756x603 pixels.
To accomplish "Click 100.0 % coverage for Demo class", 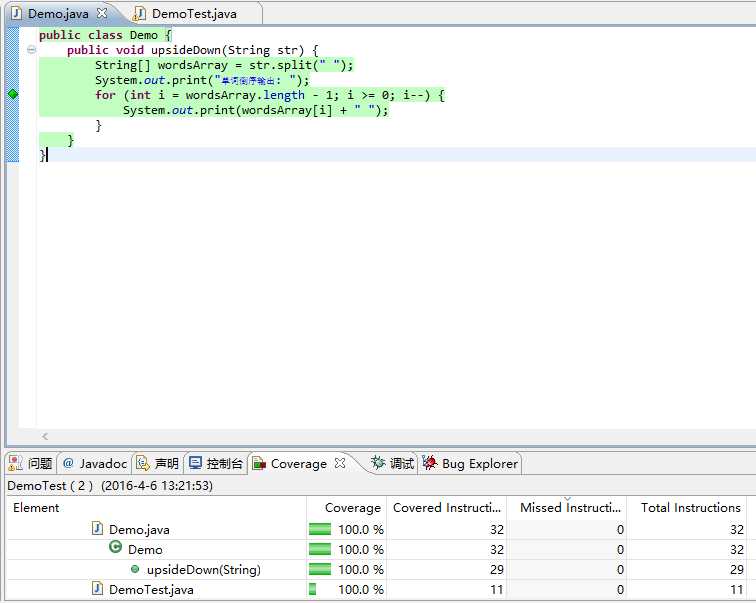I will (x=361, y=549).
